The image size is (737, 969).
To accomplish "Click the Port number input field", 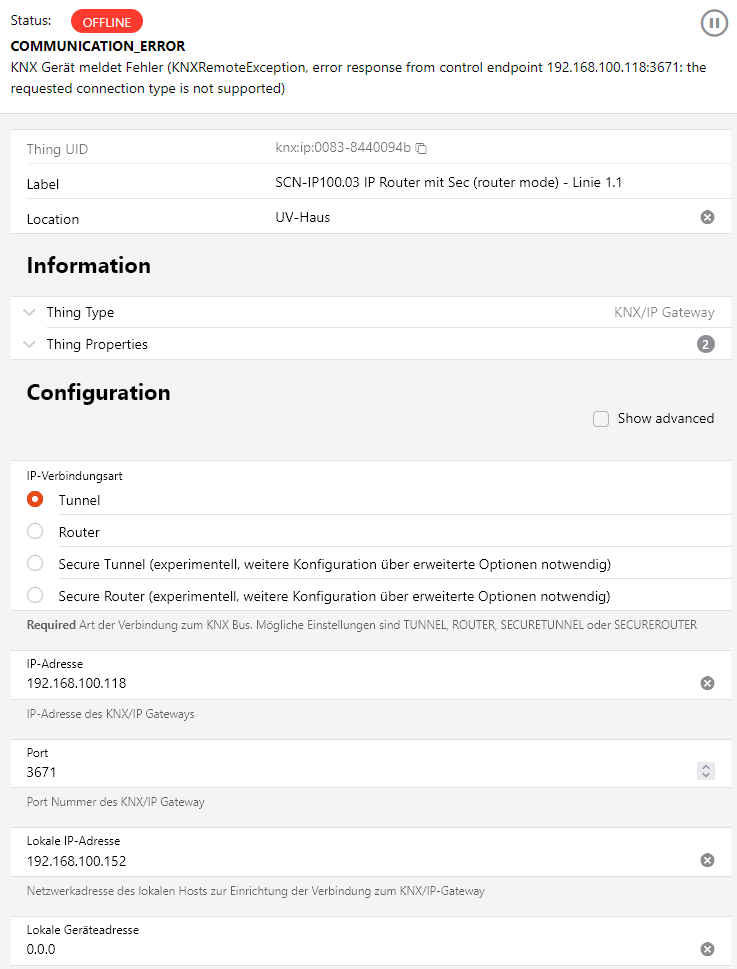I will [350, 772].
